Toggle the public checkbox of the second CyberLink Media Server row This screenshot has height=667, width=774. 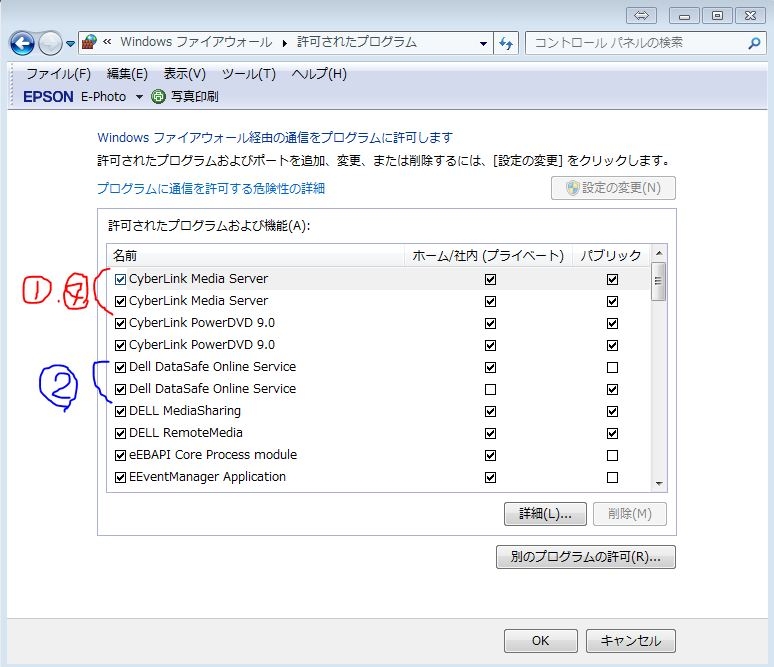[x=612, y=301]
